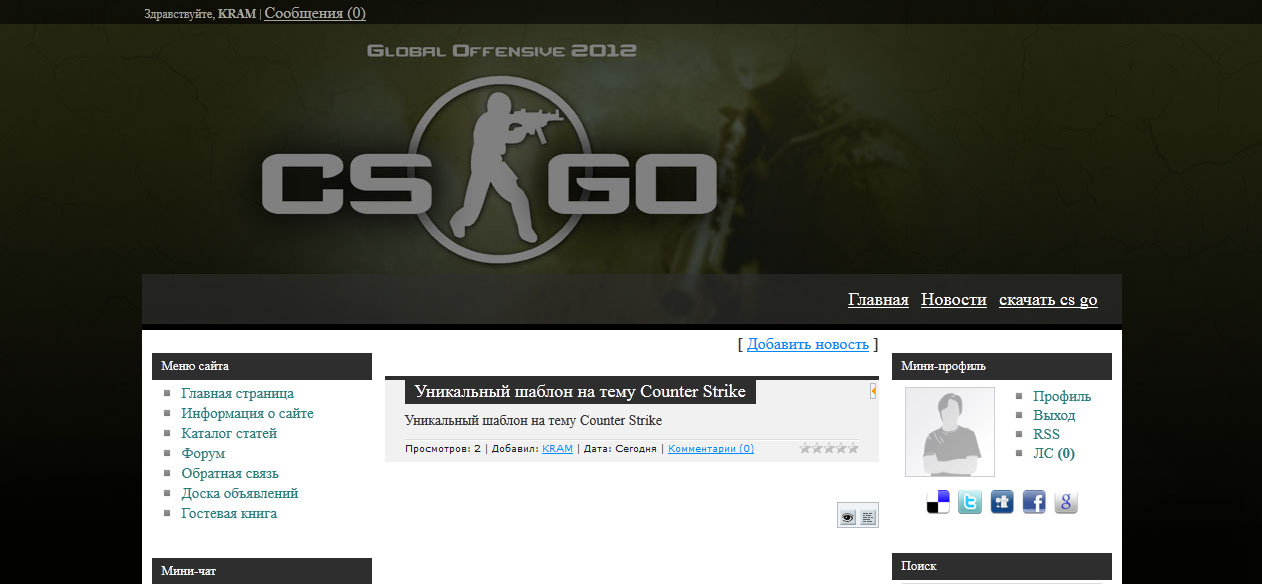Open the RSS feed link
Screen dimensions: 1262x584
pos(1047,435)
